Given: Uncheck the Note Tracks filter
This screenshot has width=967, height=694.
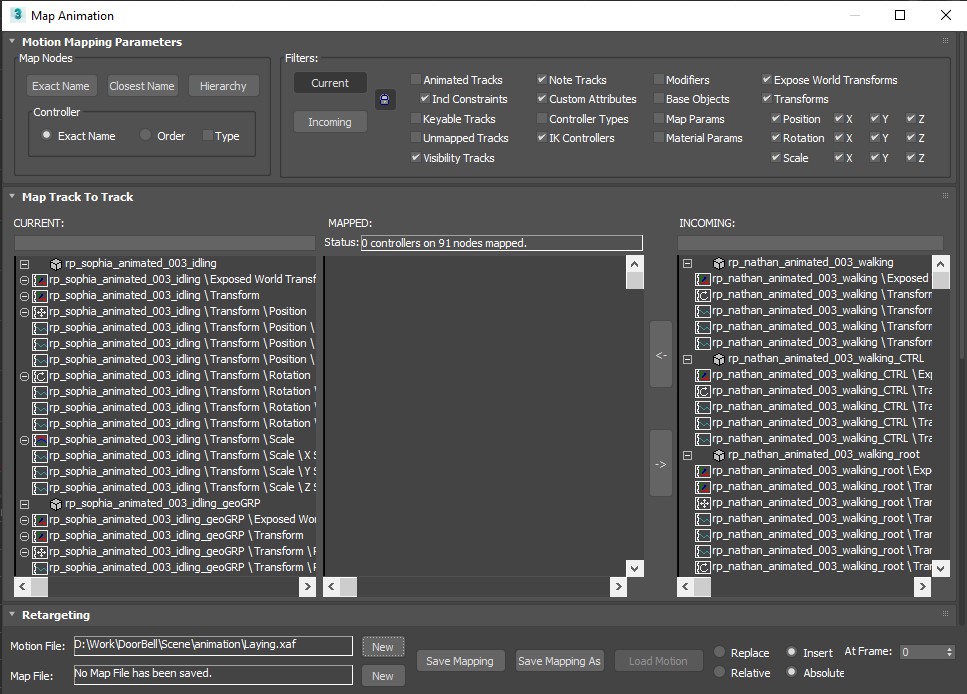Looking at the screenshot, I should tap(541, 80).
